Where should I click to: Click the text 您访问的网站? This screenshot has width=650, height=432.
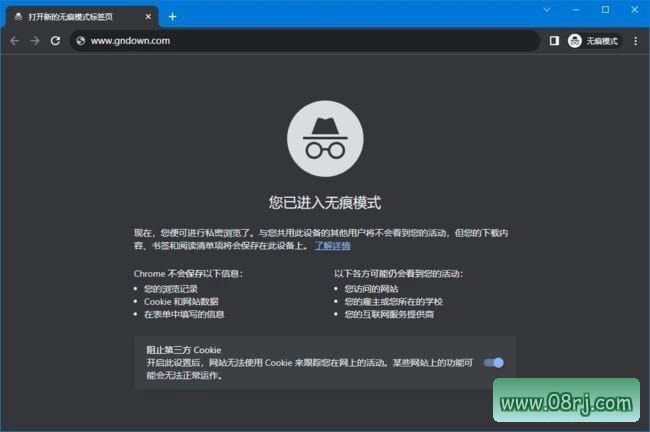click(371, 289)
